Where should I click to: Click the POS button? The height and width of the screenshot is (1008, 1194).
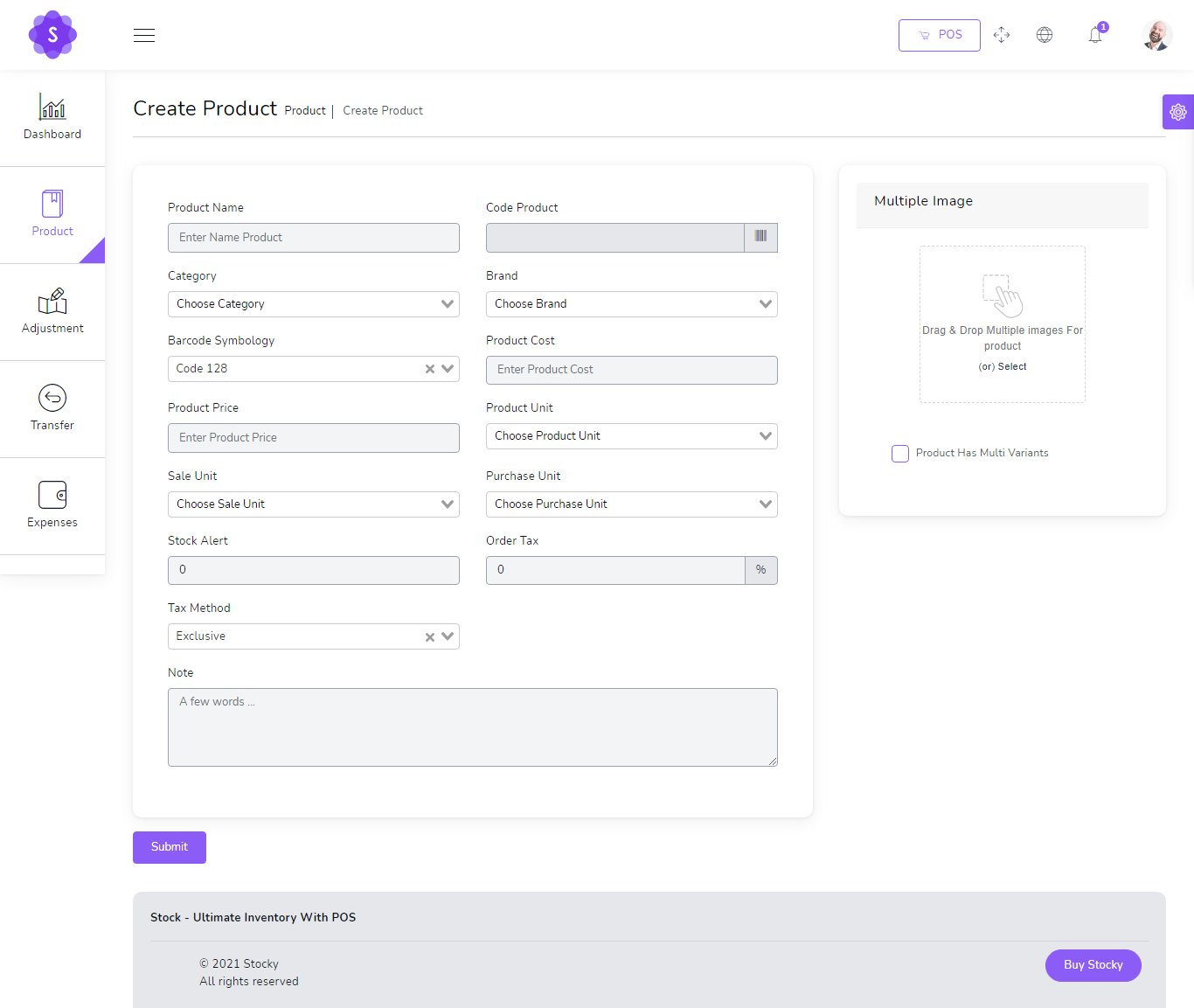939,35
